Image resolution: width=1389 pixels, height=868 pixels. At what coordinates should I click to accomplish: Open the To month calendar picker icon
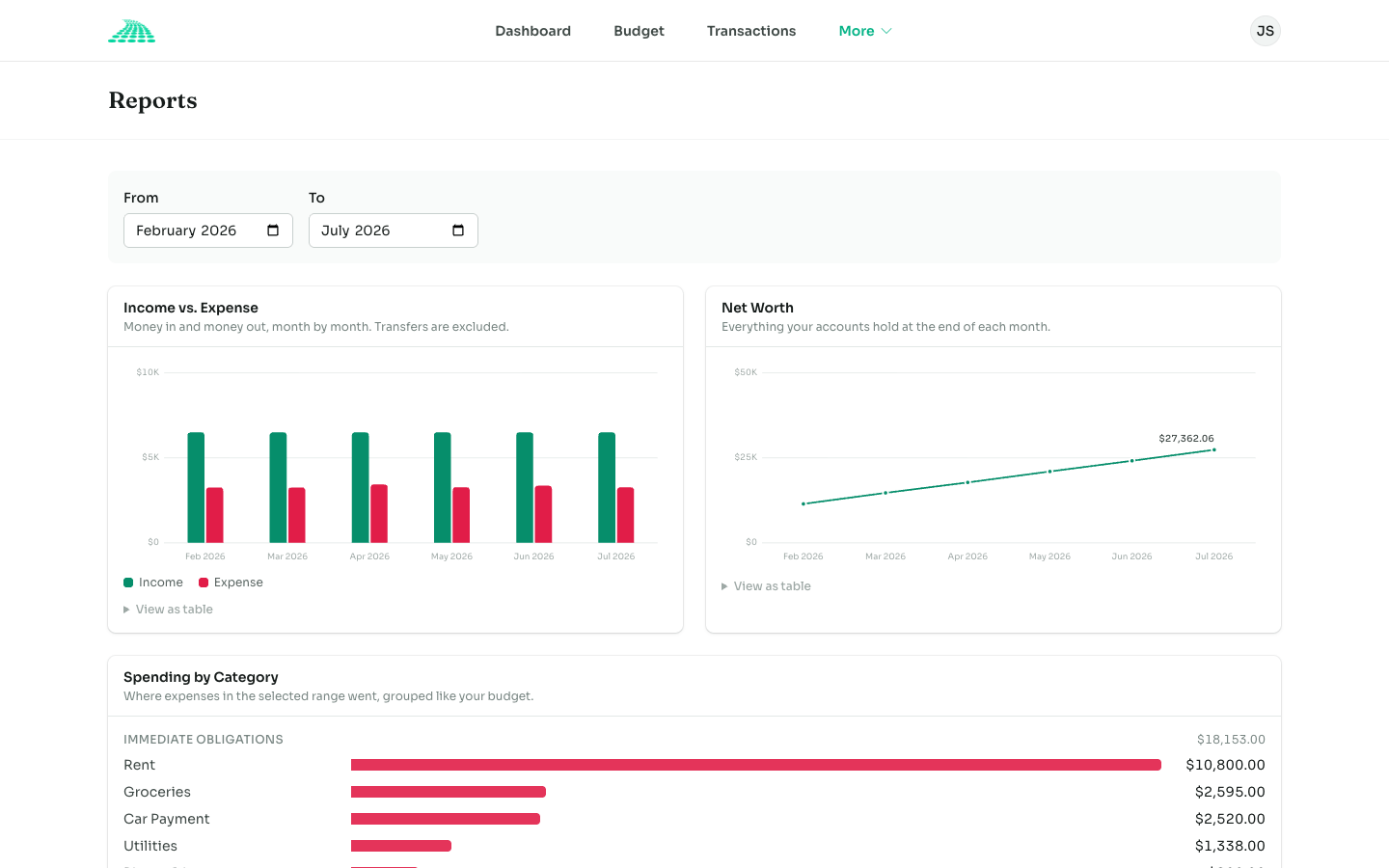point(458,231)
